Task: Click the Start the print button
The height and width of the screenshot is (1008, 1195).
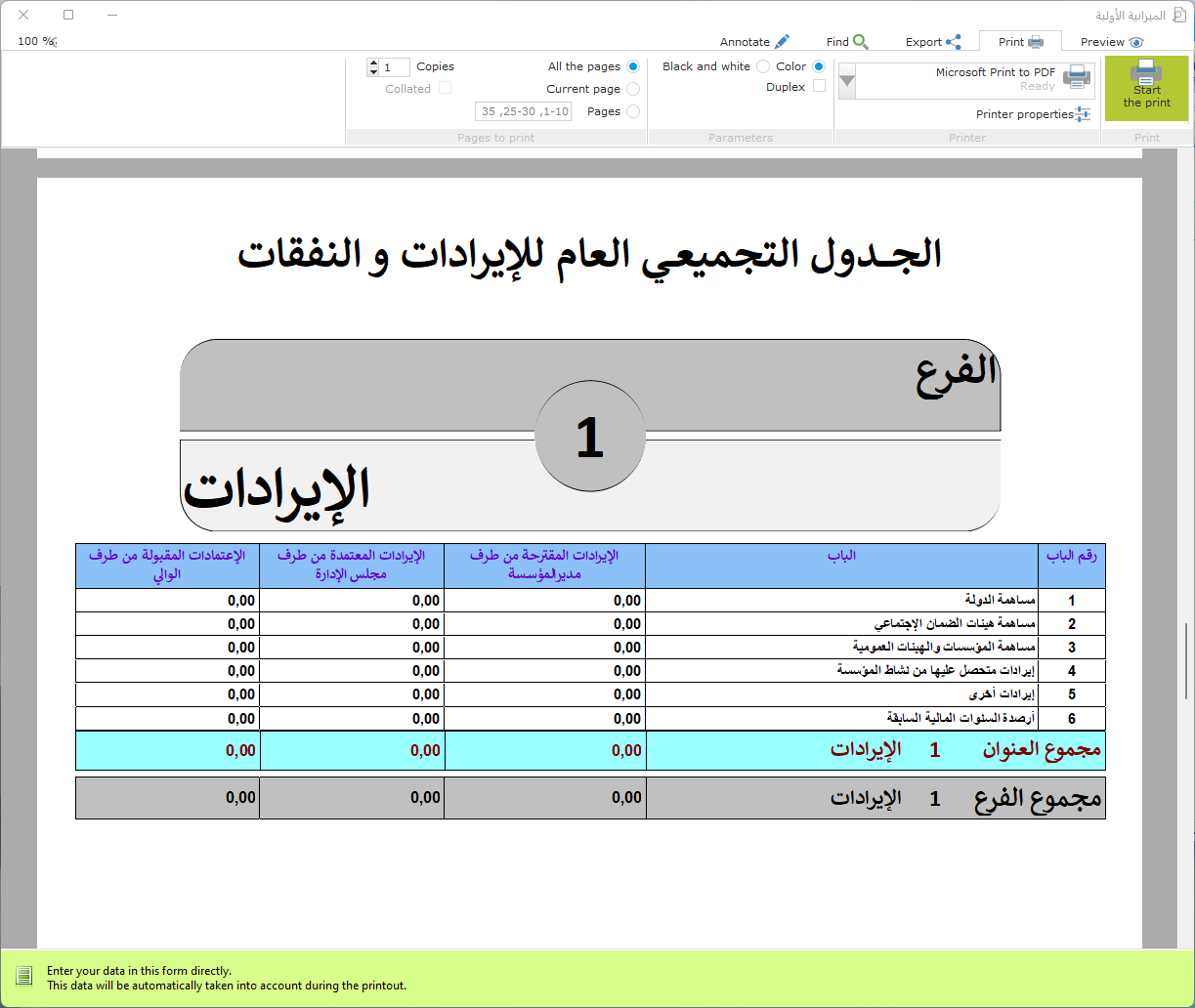Action: pyautogui.click(x=1146, y=88)
